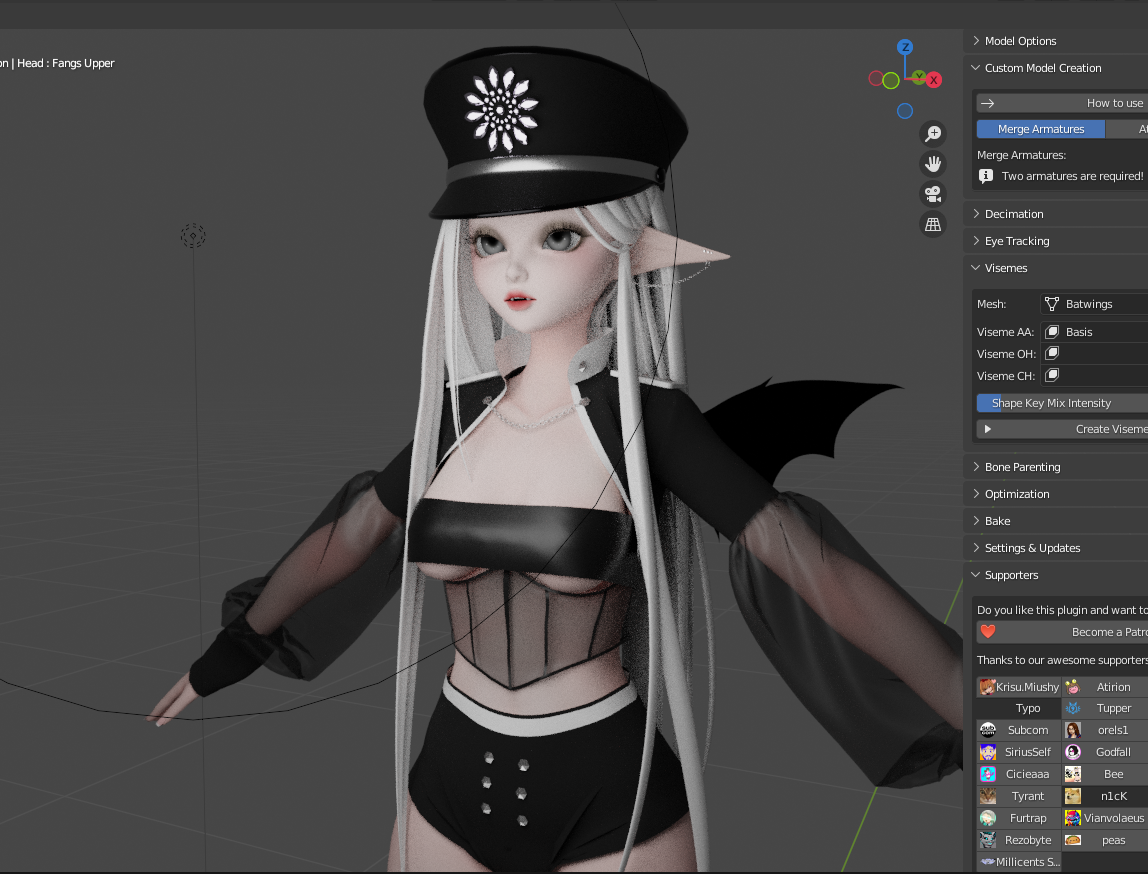The height and width of the screenshot is (874, 1148).
Task: Click the zoom view magnifier icon
Action: click(x=933, y=133)
